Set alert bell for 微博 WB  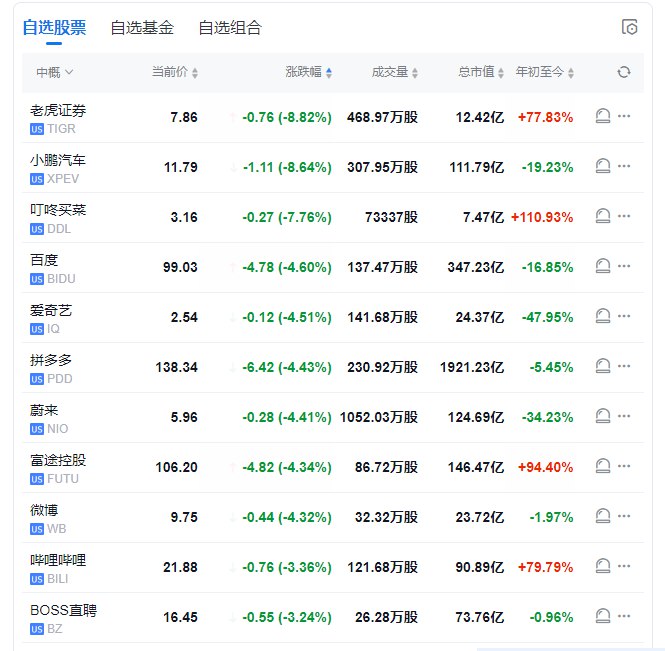point(603,516)
